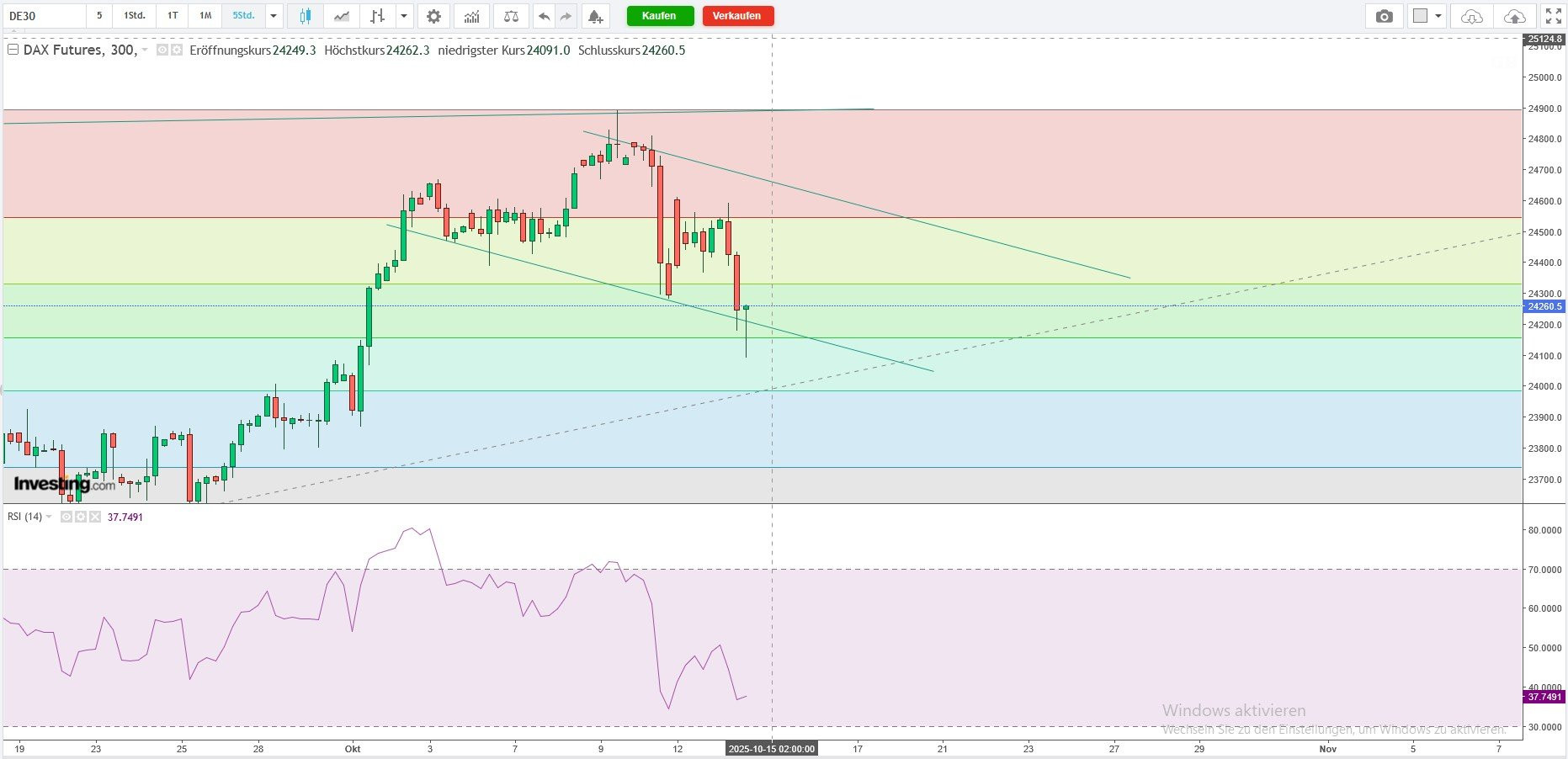Switch to the area chart style icon
This screenshot has height=759, width=1568.
341,16
